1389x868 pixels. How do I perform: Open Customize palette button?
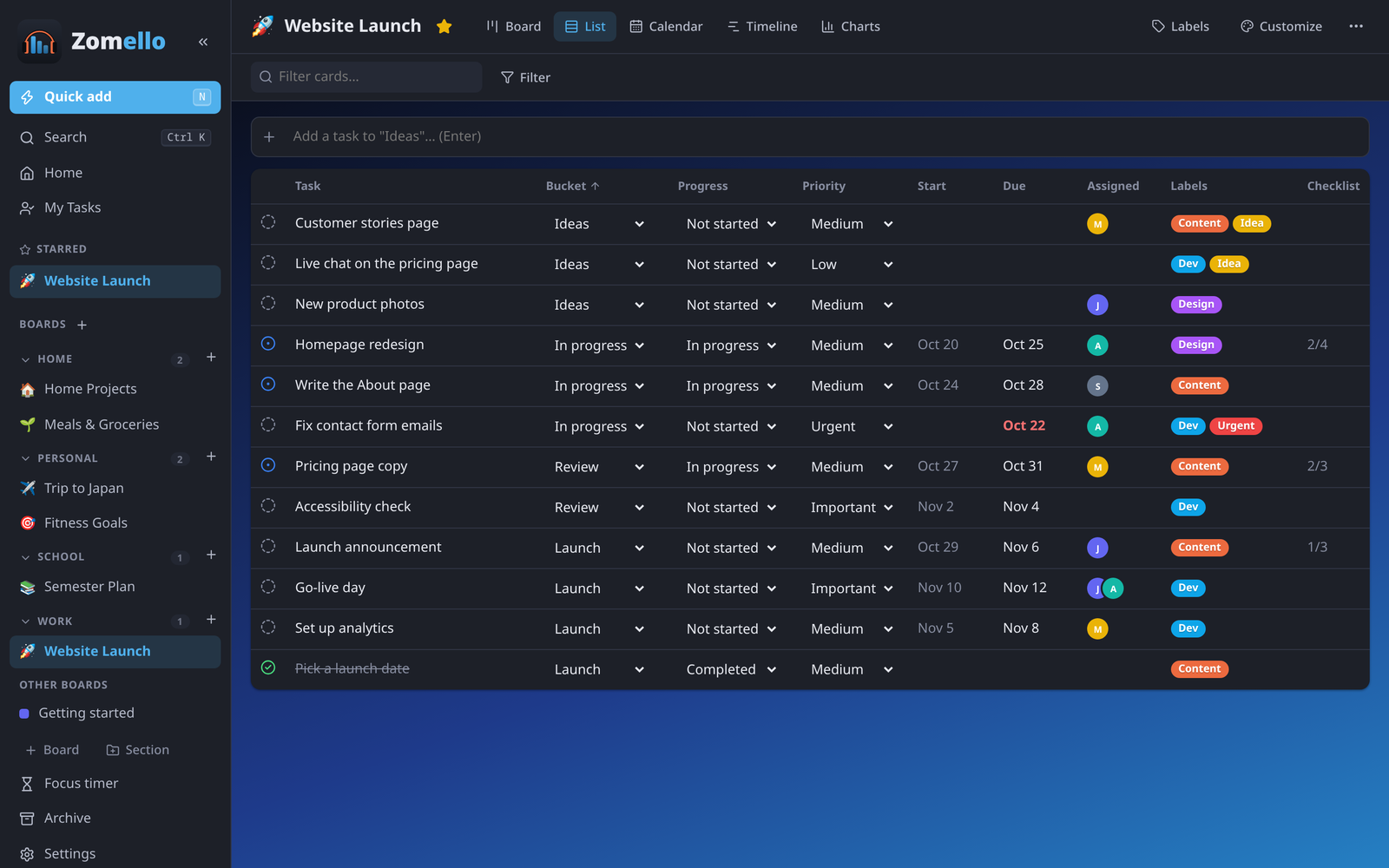pos(1280,26)
